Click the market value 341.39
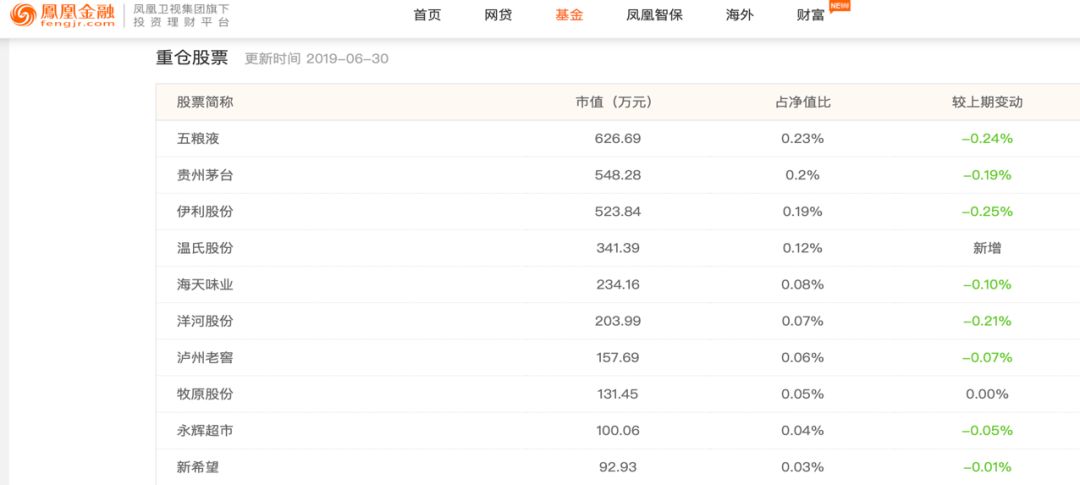1080x485 pixels. pos(618,248)
